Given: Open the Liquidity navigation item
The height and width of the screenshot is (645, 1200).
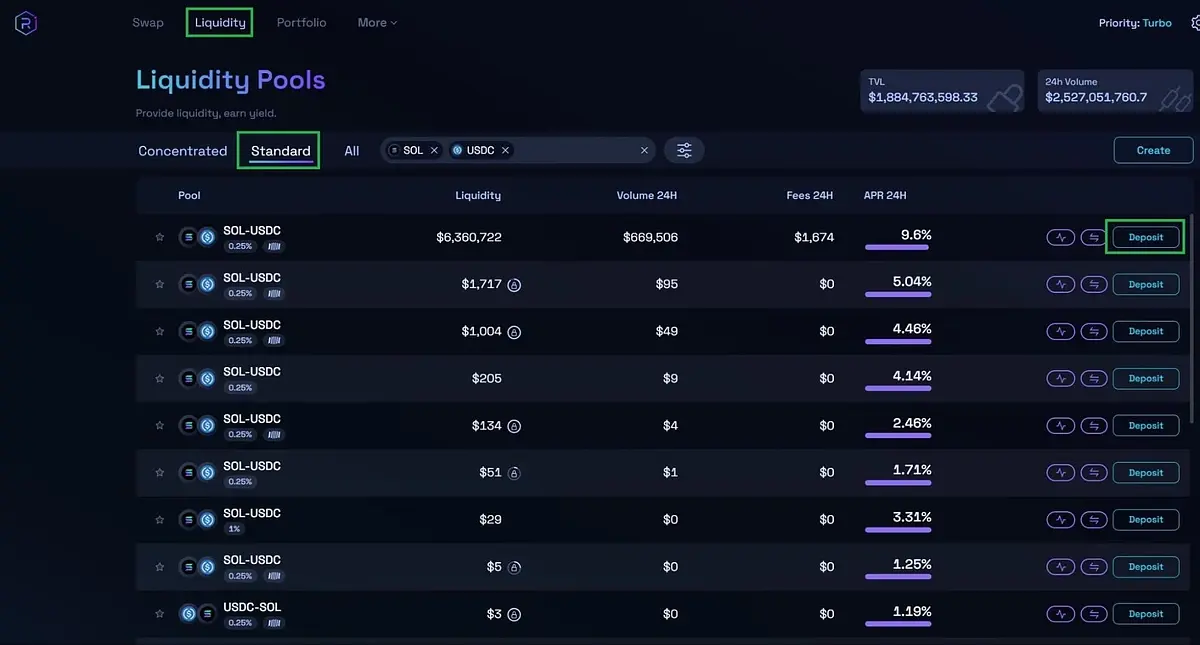Looking at the screenshot, I should pos(220,22).
